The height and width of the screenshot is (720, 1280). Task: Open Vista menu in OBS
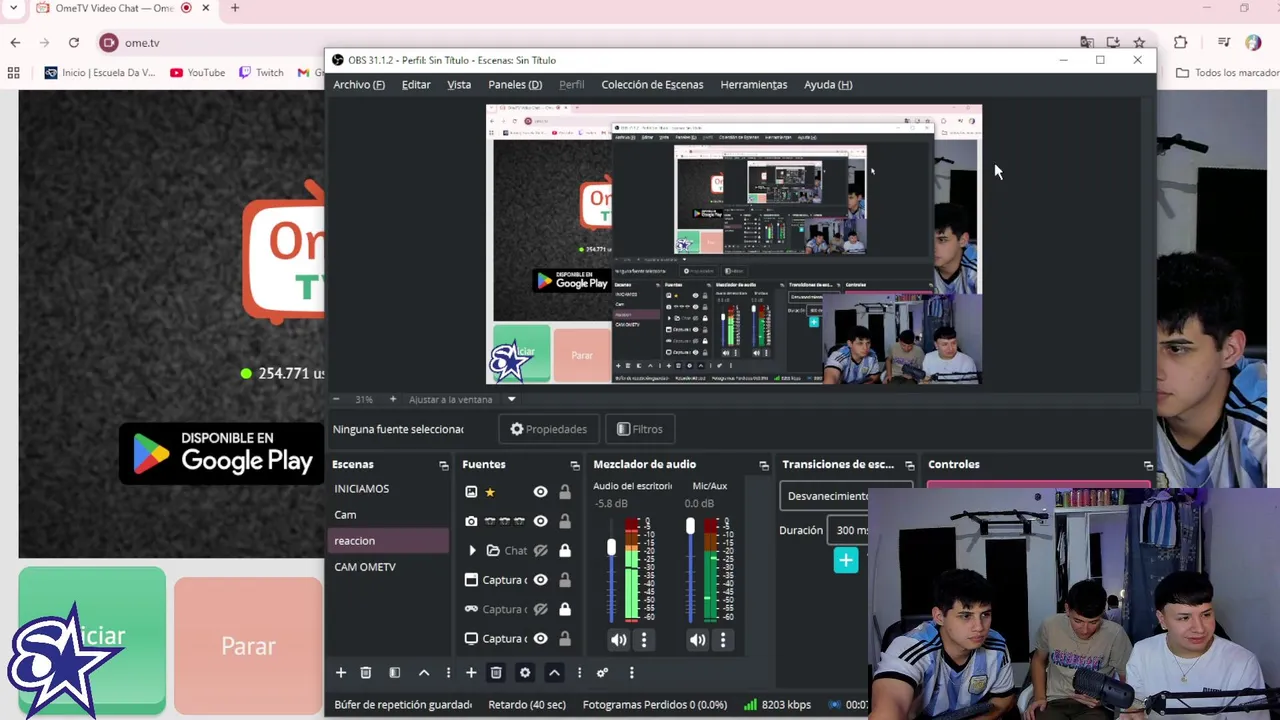tap(459, 85)
